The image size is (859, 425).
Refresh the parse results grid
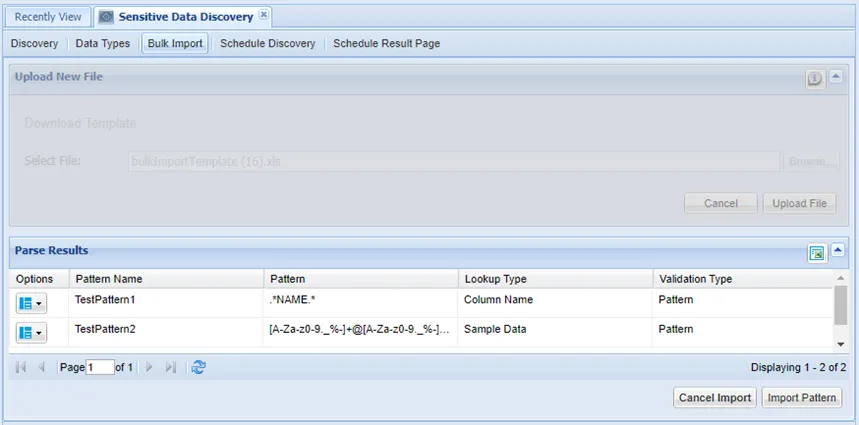click(x=198, y=367)
